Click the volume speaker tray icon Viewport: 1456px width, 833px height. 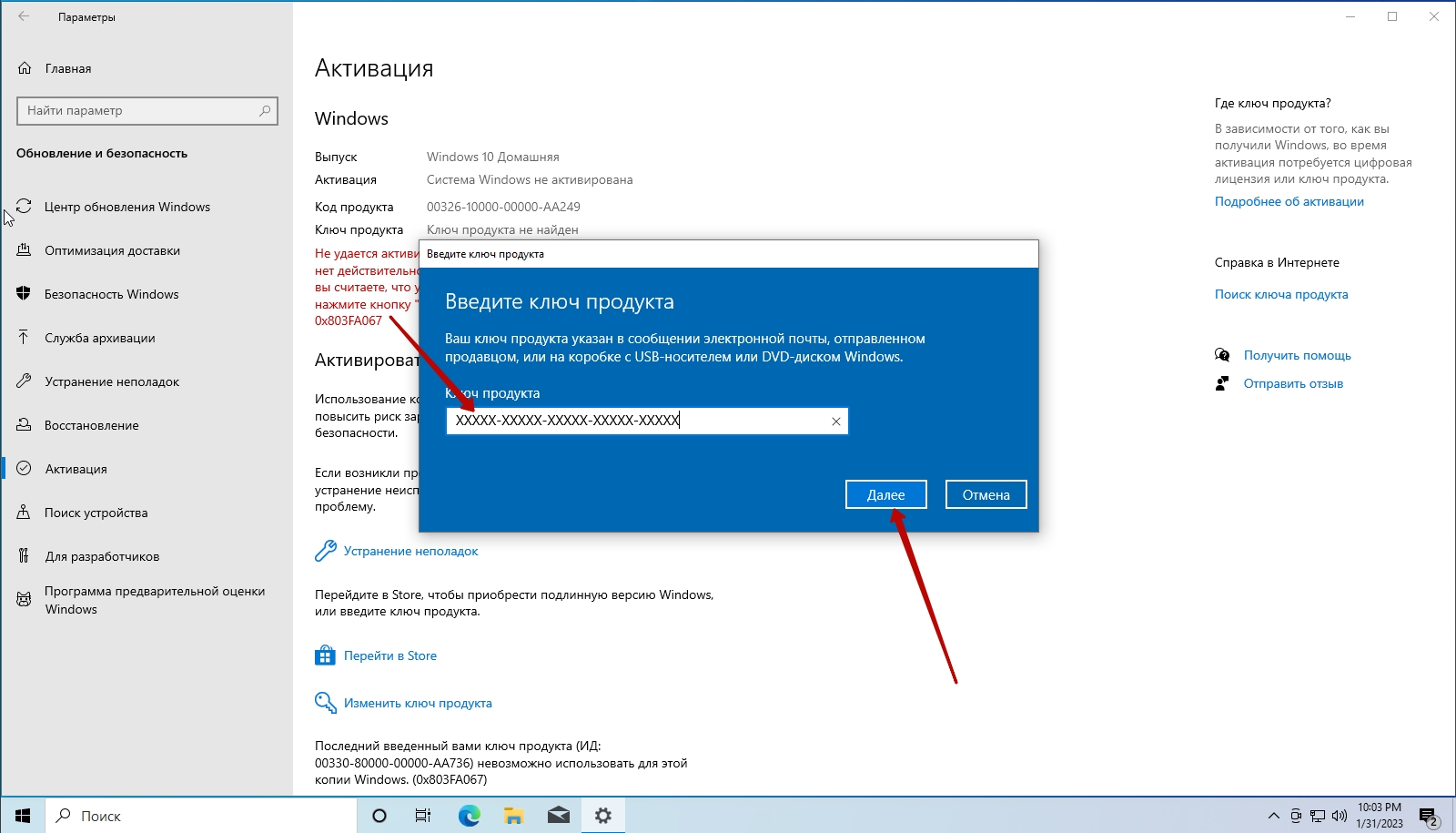(1339, 816)
